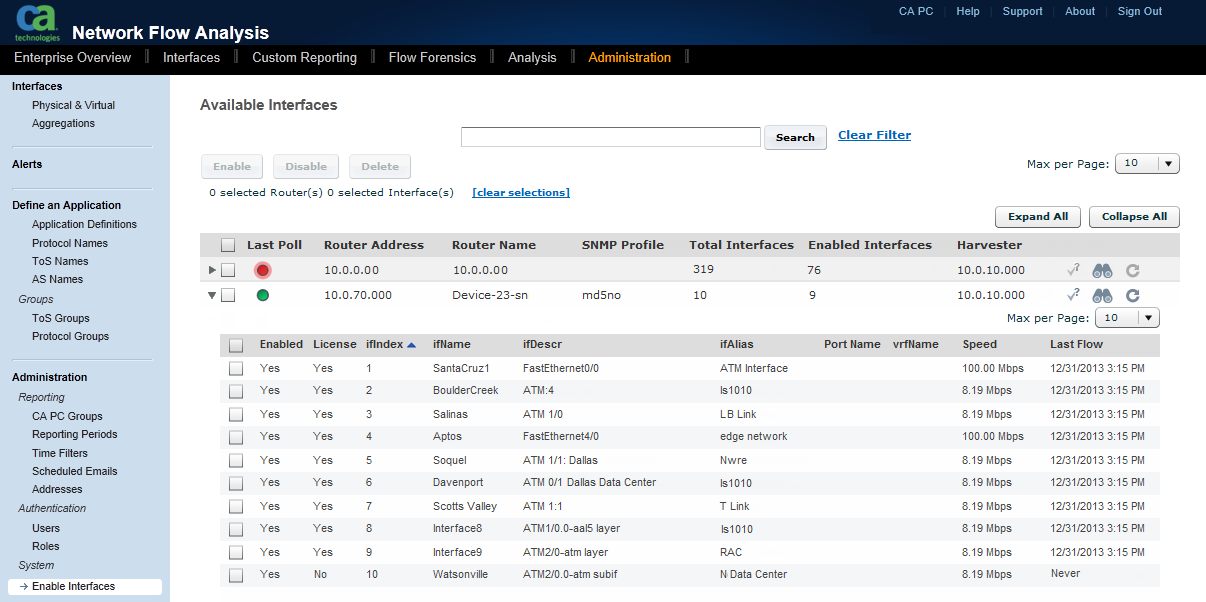This screenshot has height=602, width=1206.
Task: Open the CA PC link
Action: tap(917, 11)
